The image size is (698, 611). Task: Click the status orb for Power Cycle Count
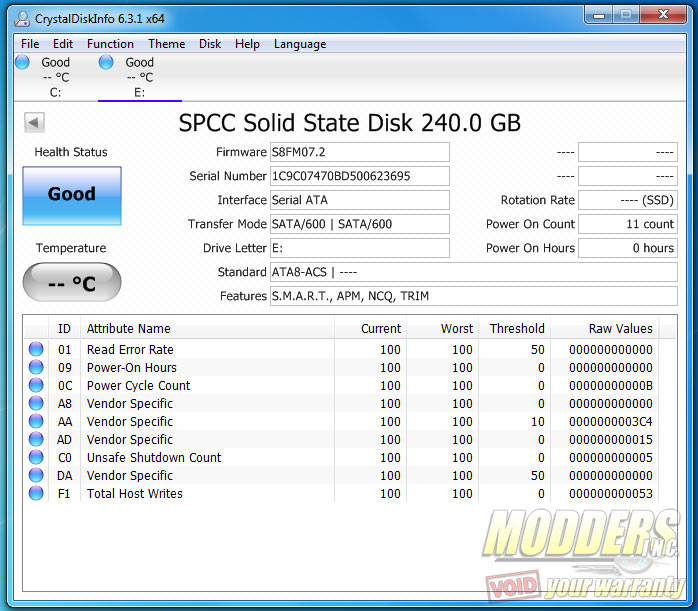(x=36, y=385)
